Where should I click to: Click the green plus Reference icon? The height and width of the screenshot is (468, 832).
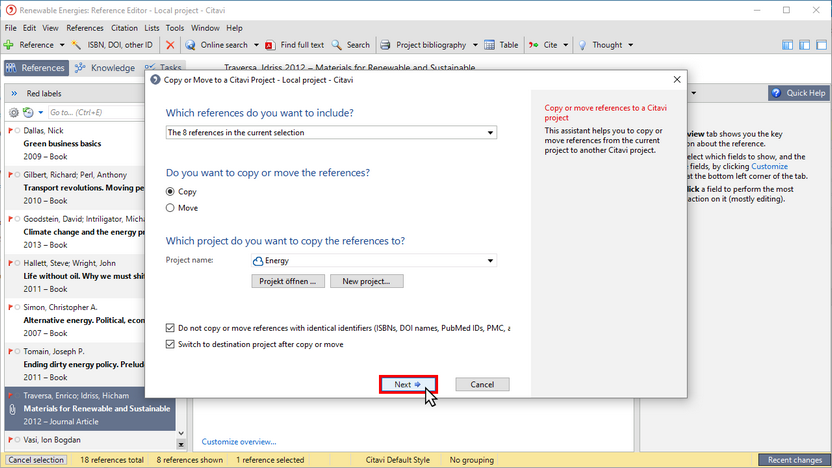coord(9,45)
